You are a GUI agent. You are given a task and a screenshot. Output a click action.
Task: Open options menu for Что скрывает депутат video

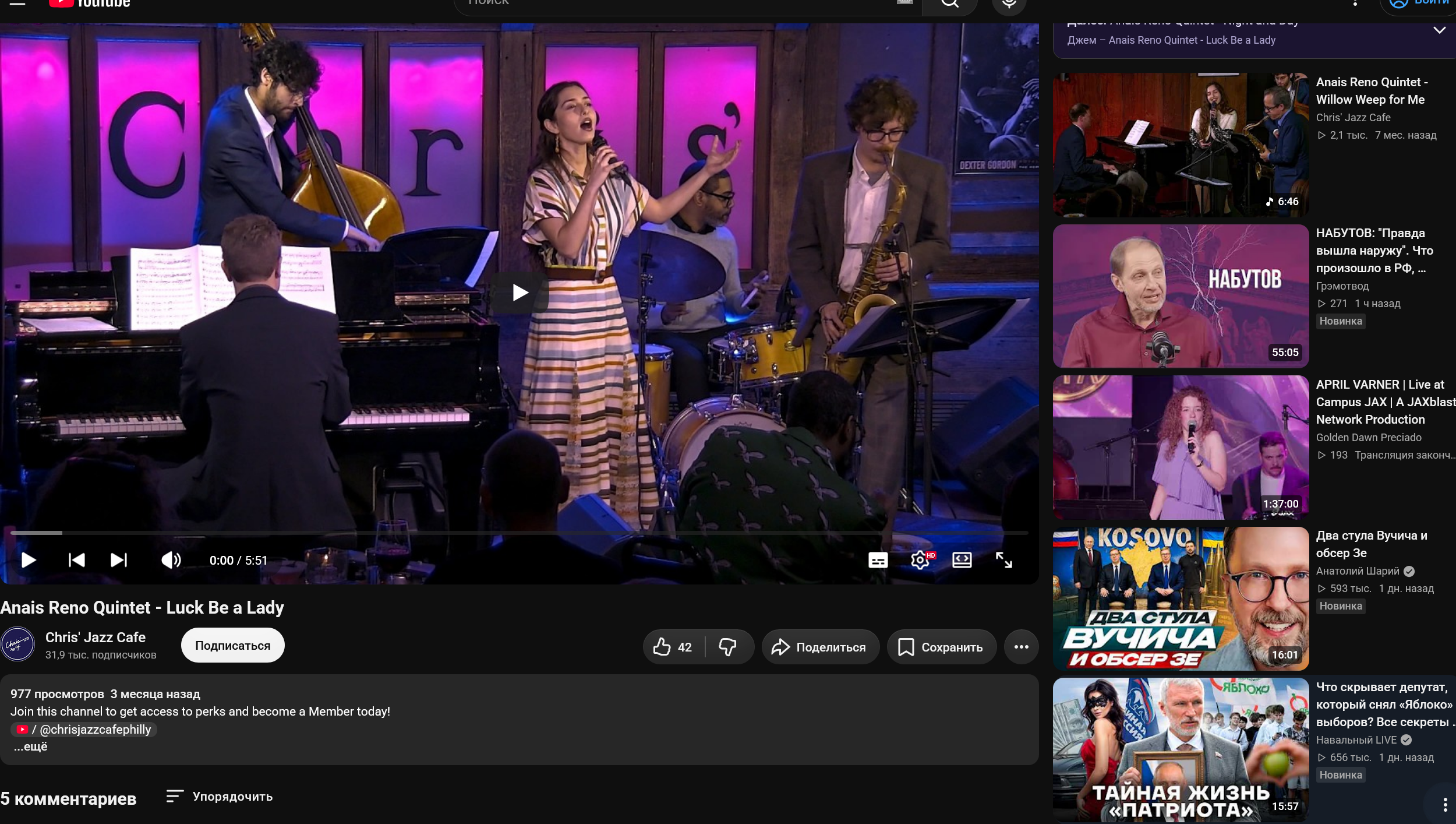1445,804
